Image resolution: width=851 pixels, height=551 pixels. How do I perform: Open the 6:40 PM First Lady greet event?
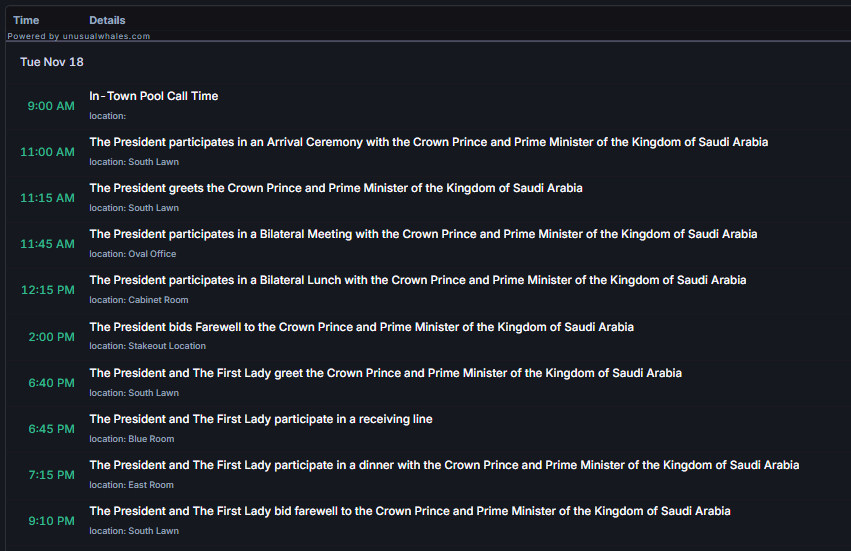385,373
